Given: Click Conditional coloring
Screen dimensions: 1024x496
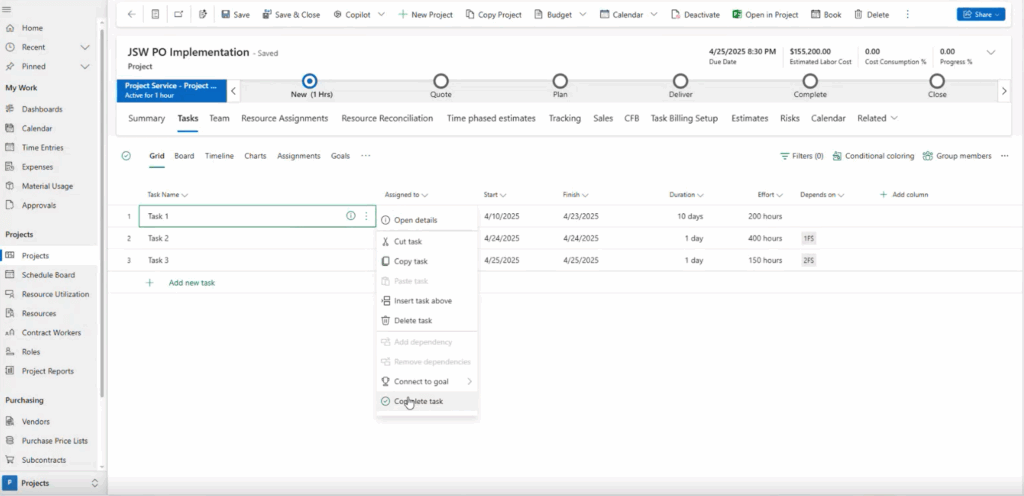Looking at the screenshot, I should point(873,156).
